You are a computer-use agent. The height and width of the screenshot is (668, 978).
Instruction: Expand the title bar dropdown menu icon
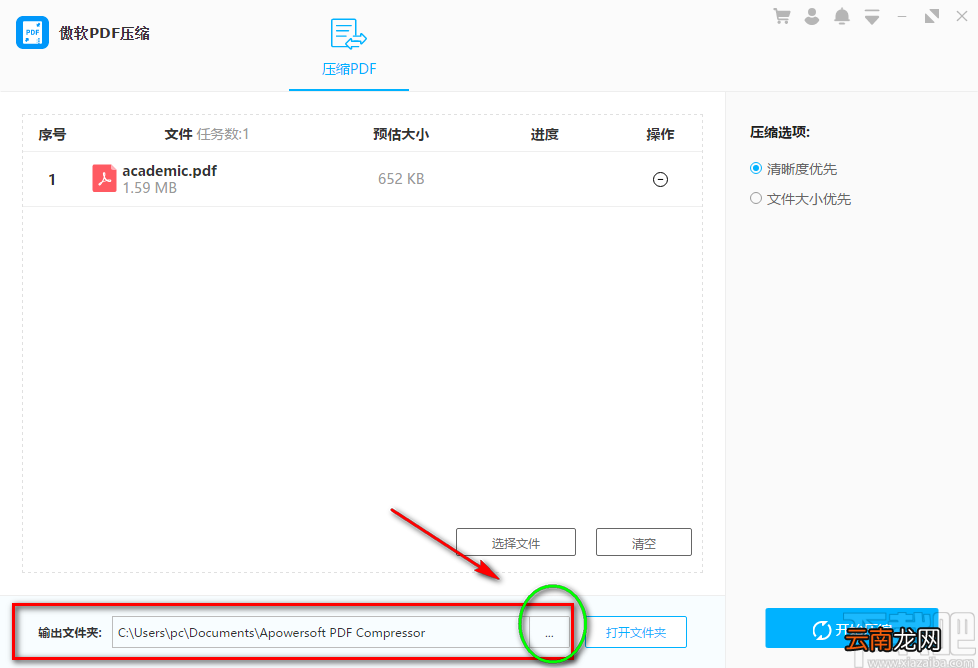(x=872, y=17)
